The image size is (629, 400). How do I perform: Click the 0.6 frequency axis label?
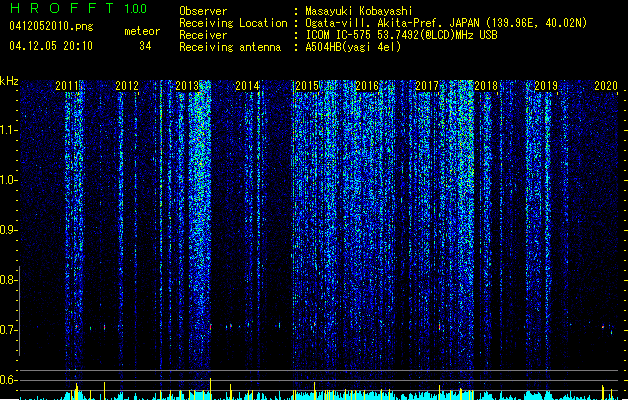[8, 380]
